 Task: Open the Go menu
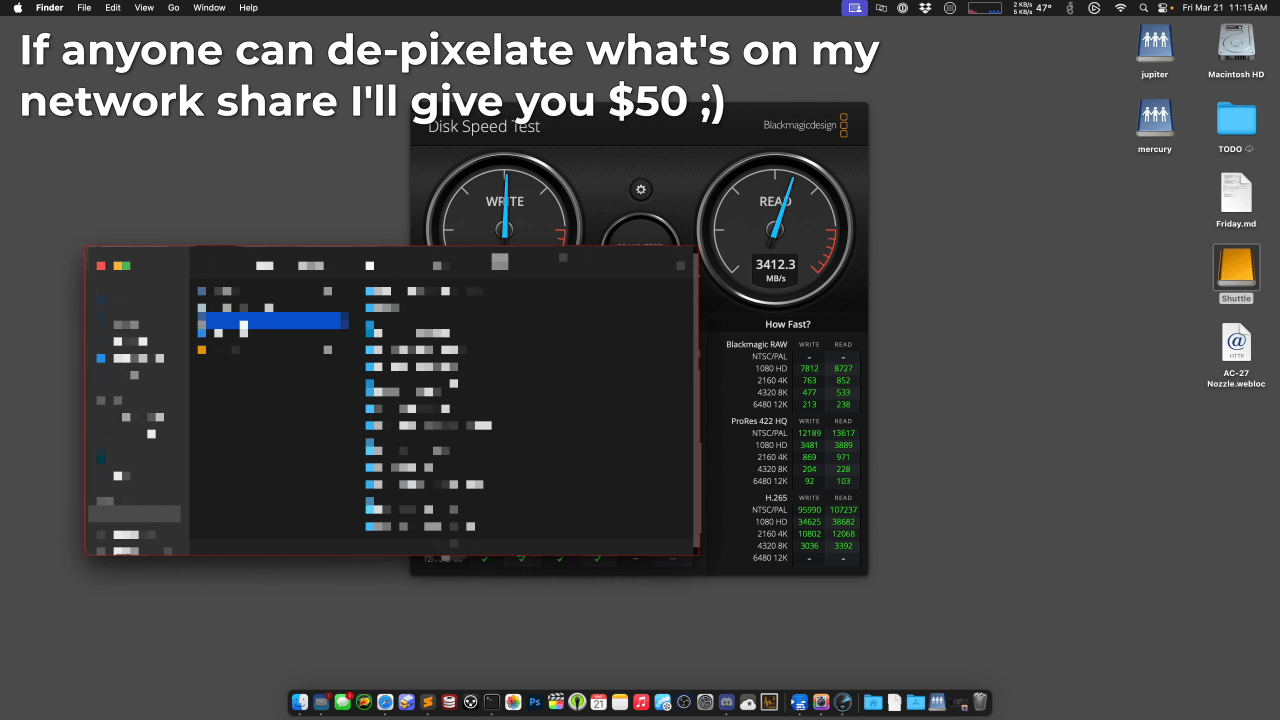[174, 7]
